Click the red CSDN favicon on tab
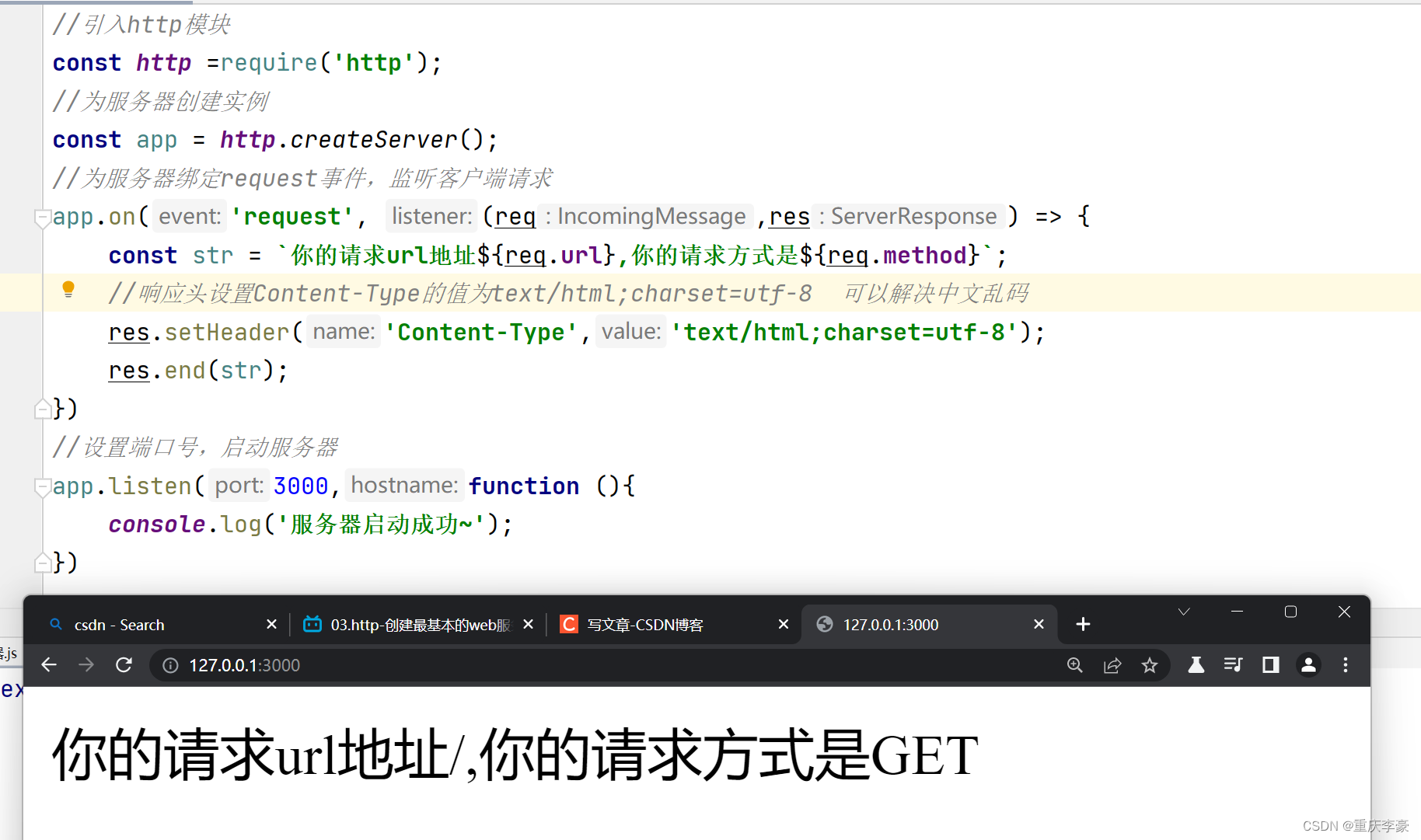 tap(569, 624)
